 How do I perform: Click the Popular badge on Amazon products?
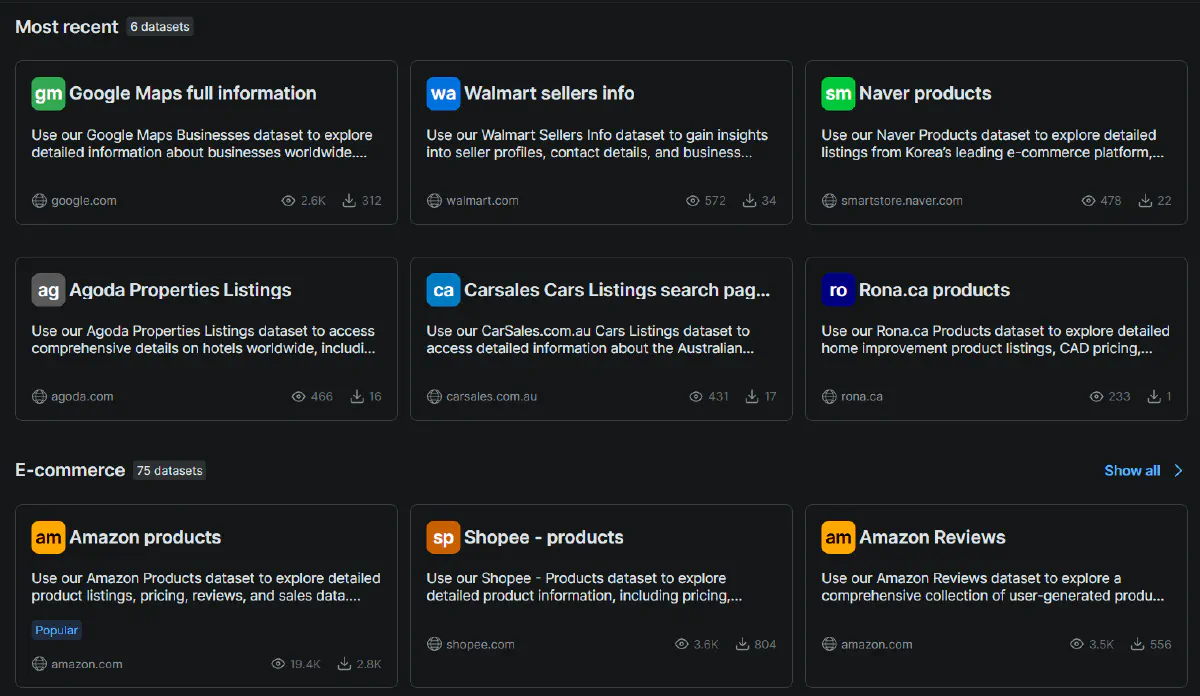(x=56, y=630)
